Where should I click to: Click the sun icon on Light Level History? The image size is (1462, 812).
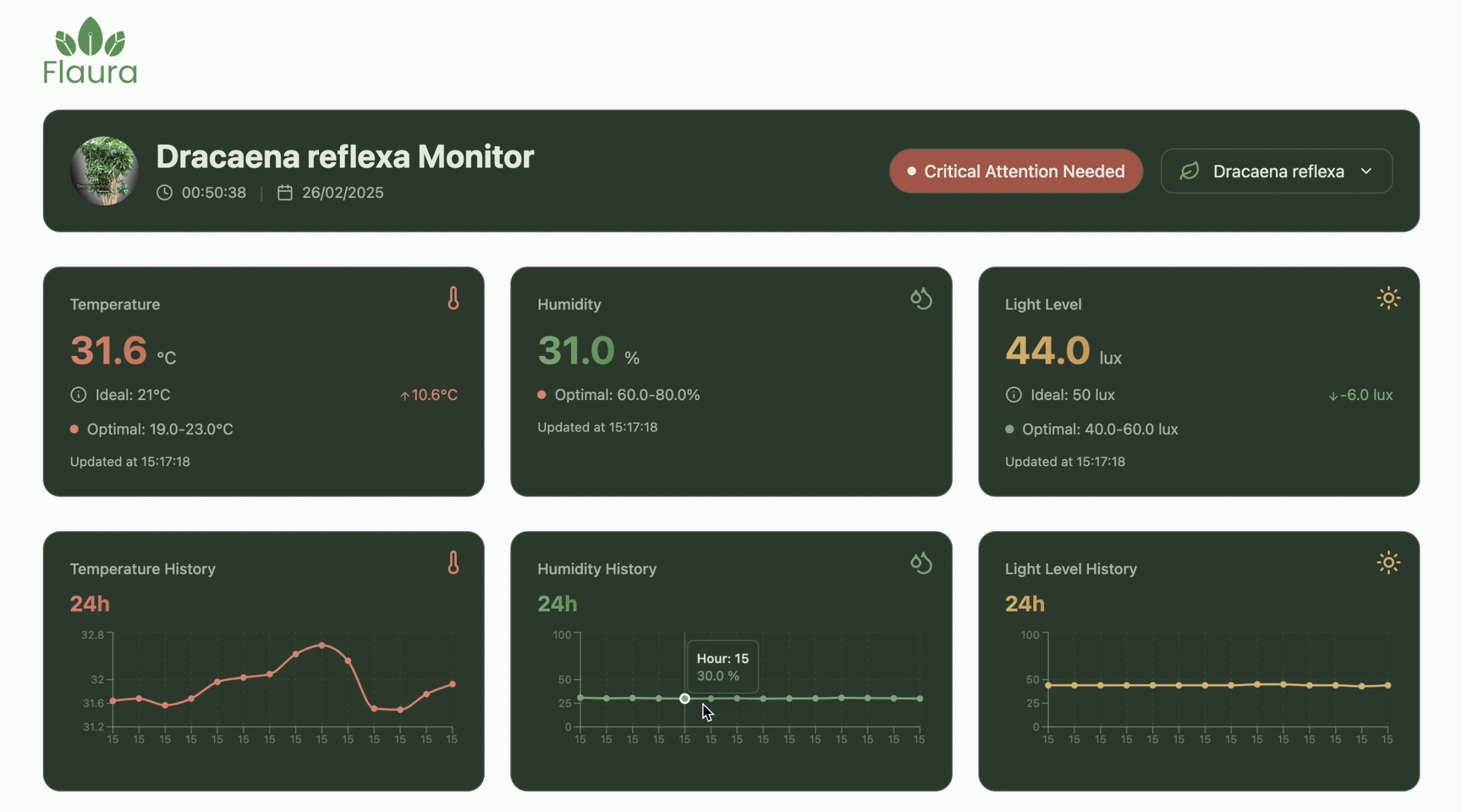[x=1389, y=562]
